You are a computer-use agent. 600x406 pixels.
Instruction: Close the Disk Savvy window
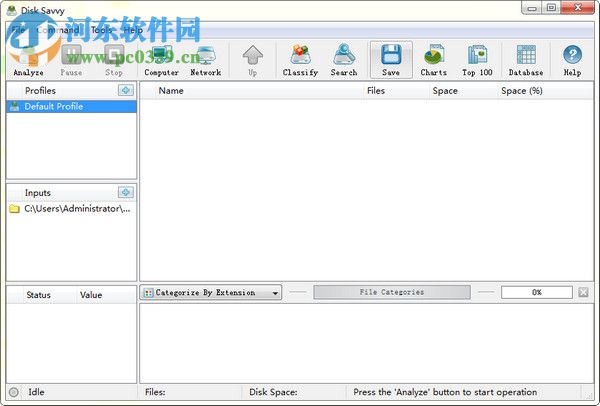pos(578,8)
